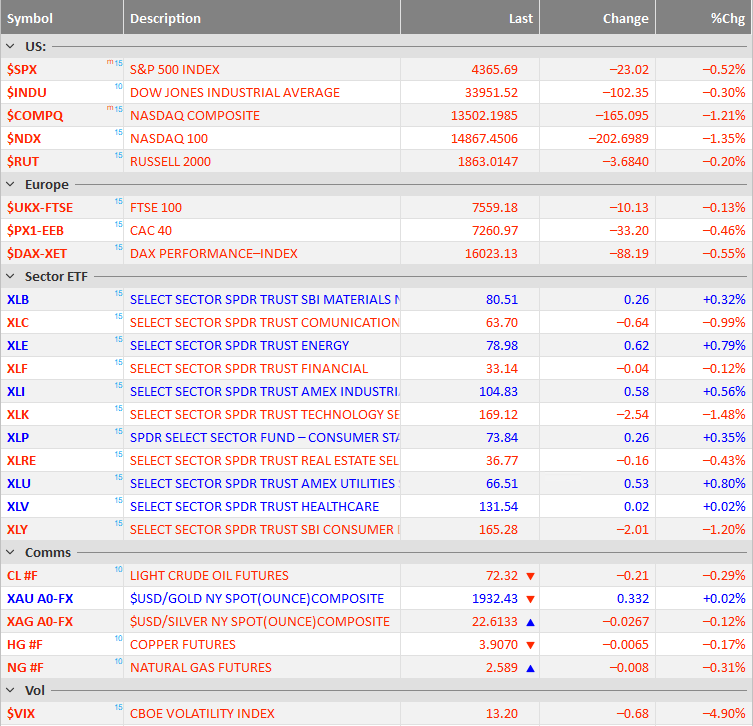The width and height of the screenshot is (753, 726).
Task: Select the $DAX-XET symbol
Action: click(37, 254)
